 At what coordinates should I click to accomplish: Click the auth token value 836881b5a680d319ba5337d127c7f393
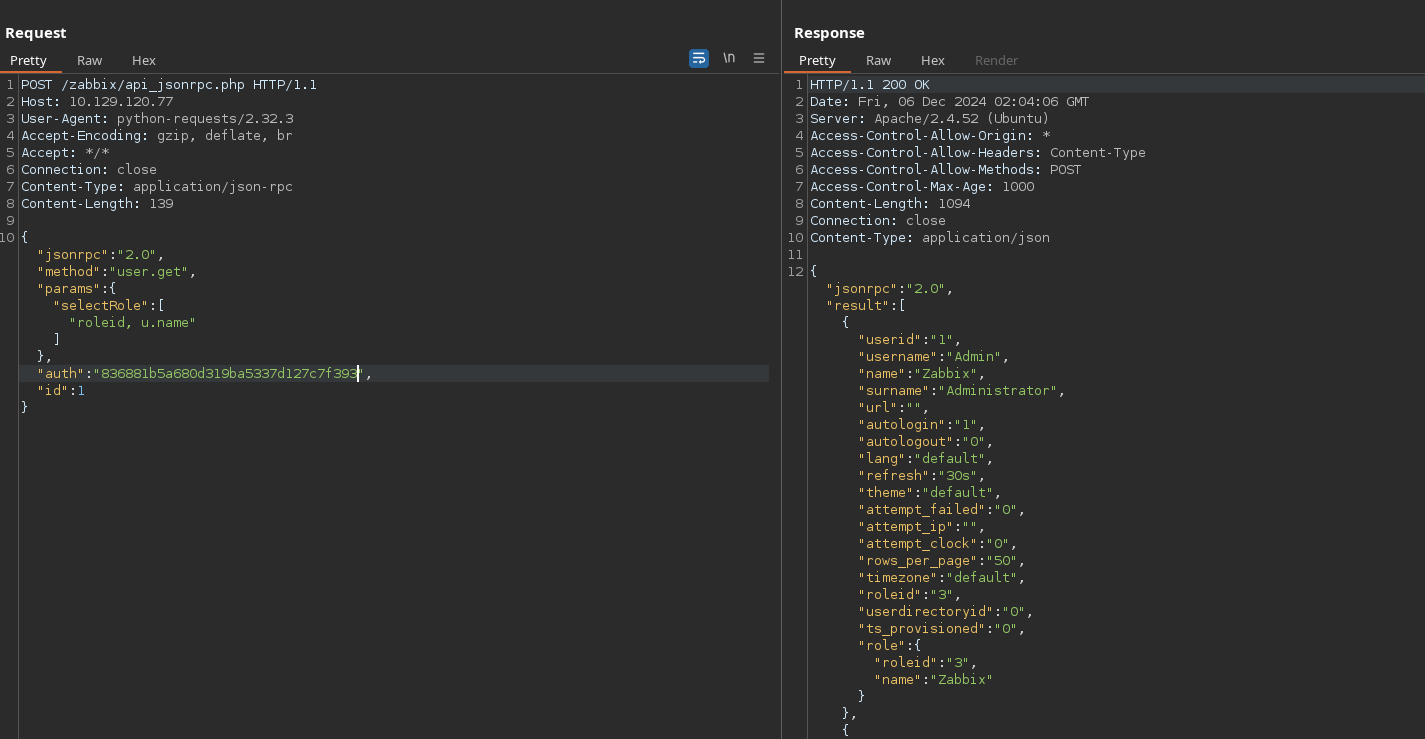230,373
